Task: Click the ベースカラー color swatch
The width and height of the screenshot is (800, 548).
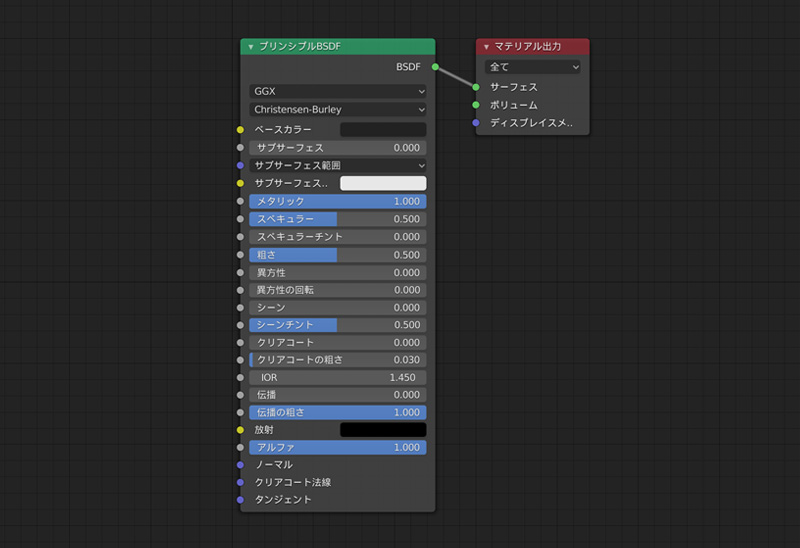Action: click(x=383, y=130)
